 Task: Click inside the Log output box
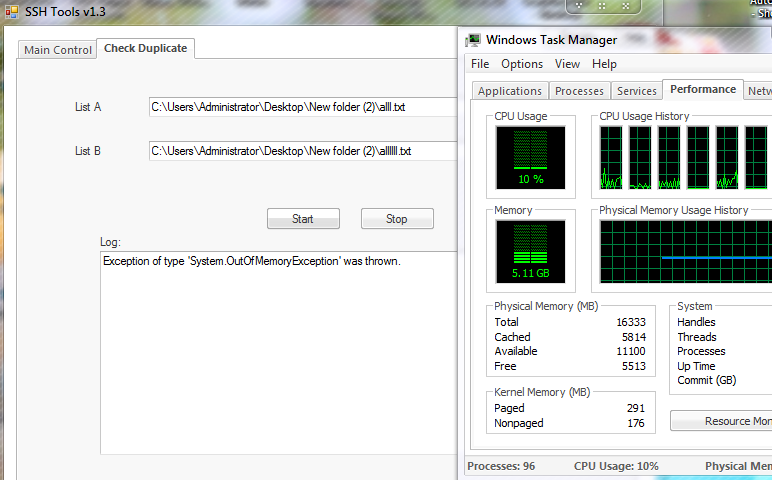279,353
